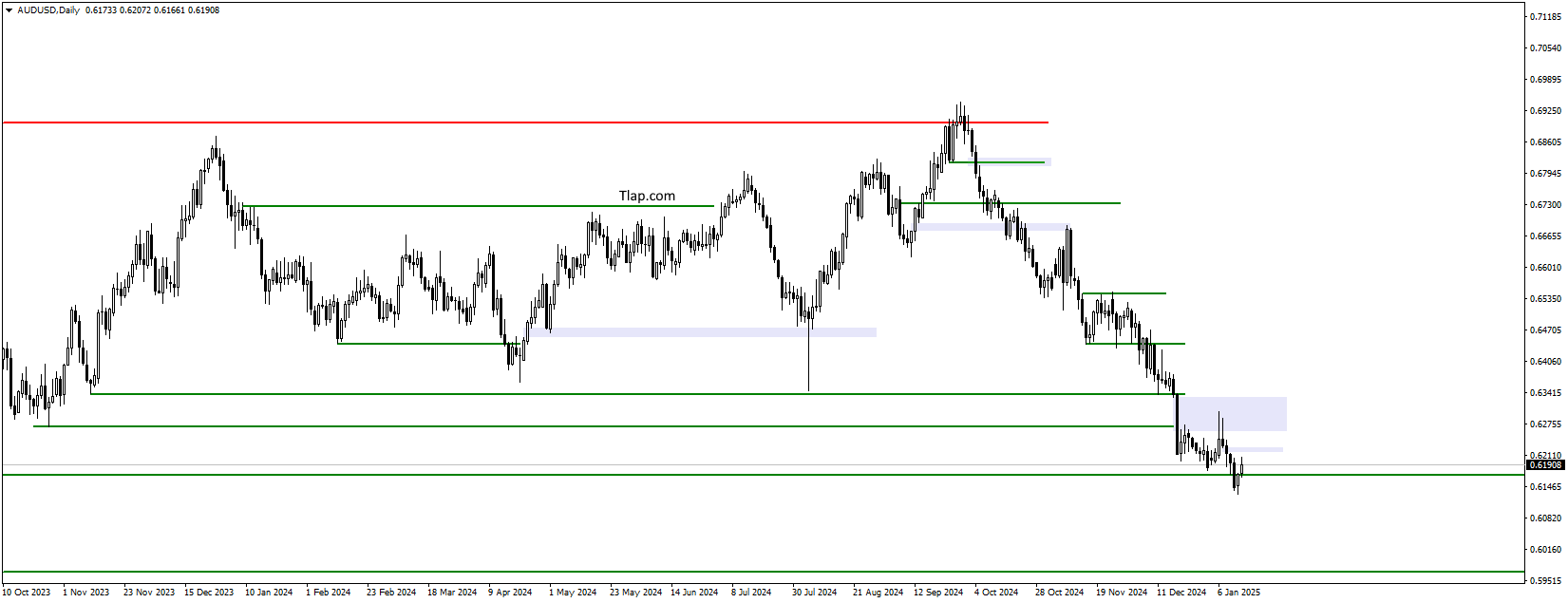Select long blue rectangle near 0.6470

[x=703, y=332]
